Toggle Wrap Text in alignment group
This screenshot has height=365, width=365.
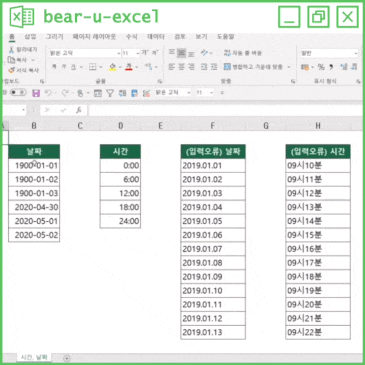coord(243,53)
